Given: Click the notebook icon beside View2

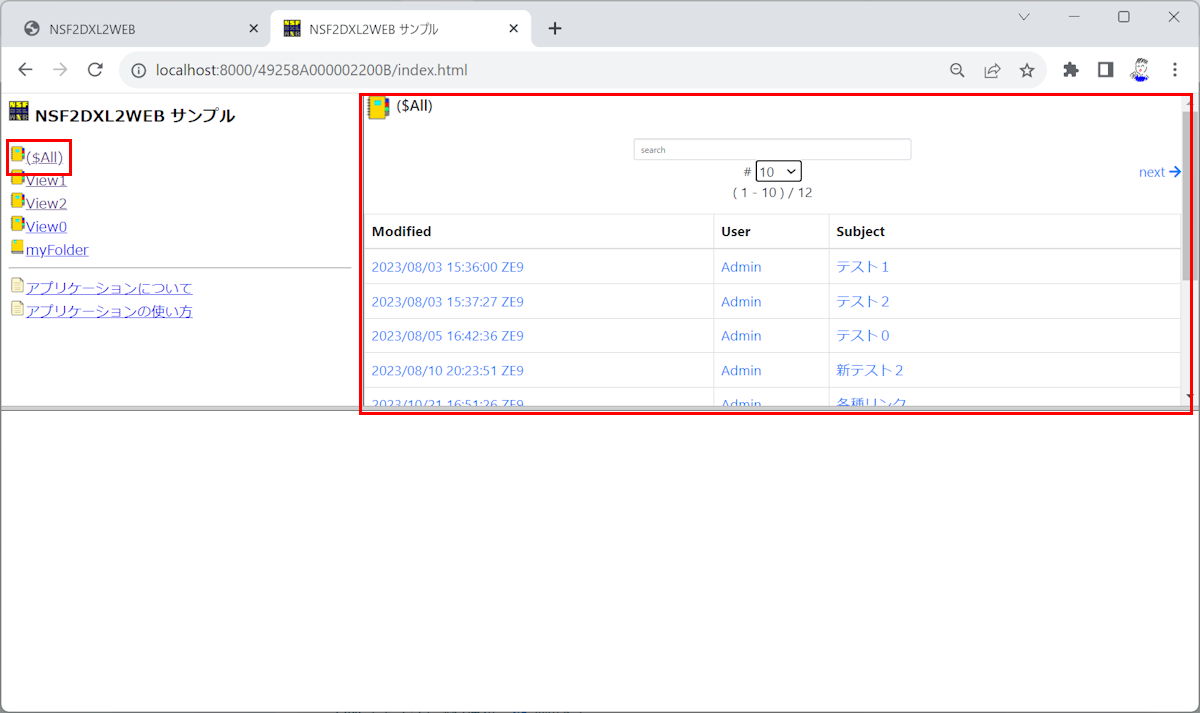Looking at the screenshot, I should (17, 201).
